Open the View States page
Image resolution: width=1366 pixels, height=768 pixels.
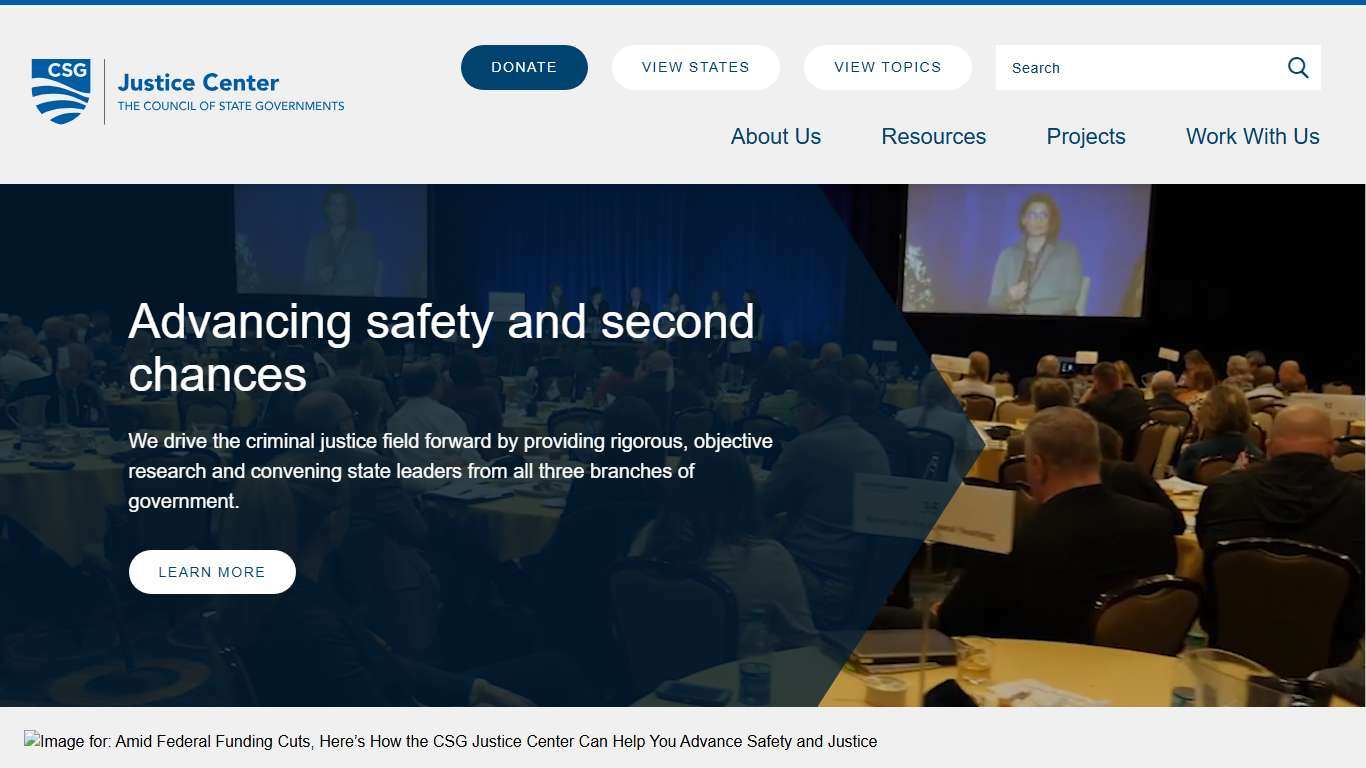pyautogui.click(x=695, y=67)
